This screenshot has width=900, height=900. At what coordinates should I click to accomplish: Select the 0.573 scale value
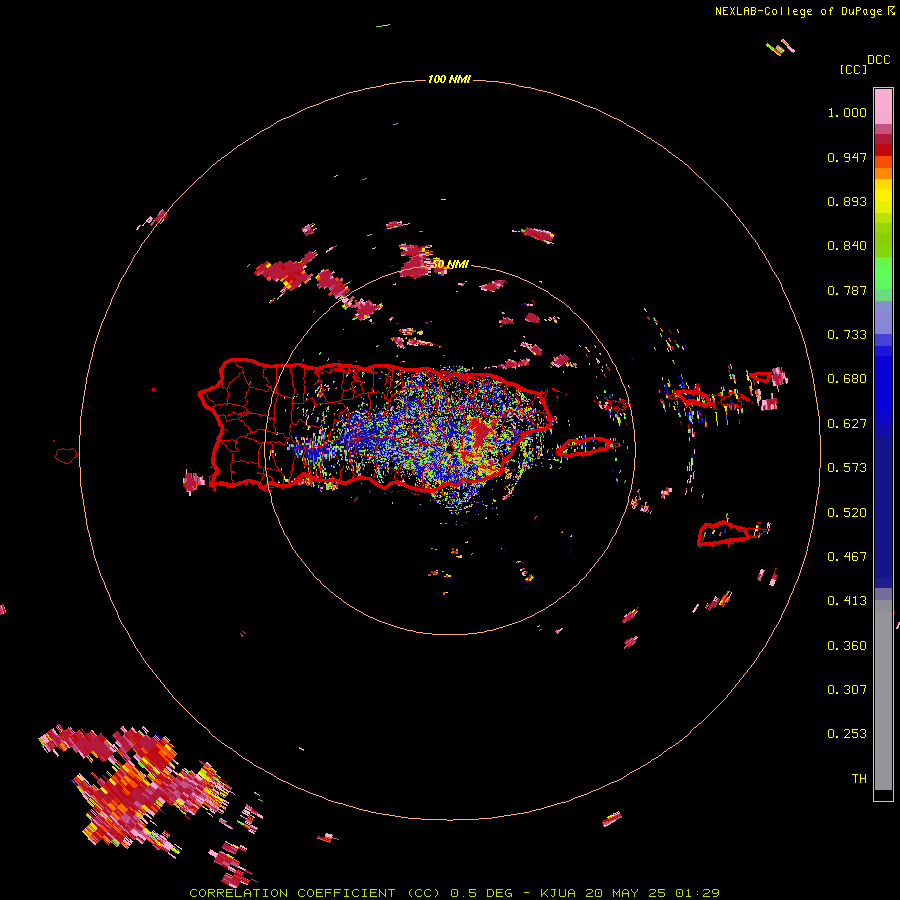(847, 468)
